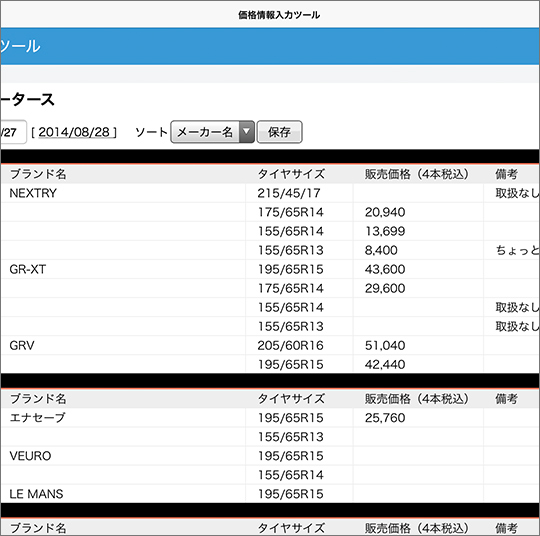The width and height of the screenshot is (540, 536).
Task: Select tire size 205/60R16
Action: pos(290,346)
